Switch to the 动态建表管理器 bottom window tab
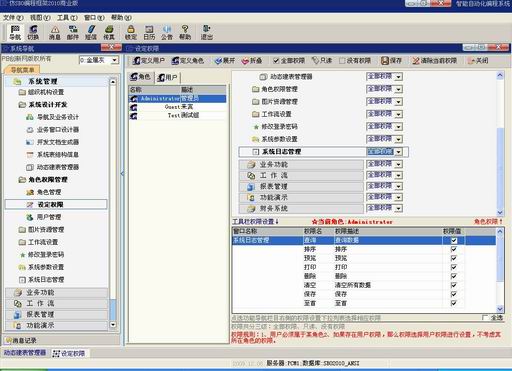This screenshot has height=371, width=512. pyautogui.click(x=25, y=353)
